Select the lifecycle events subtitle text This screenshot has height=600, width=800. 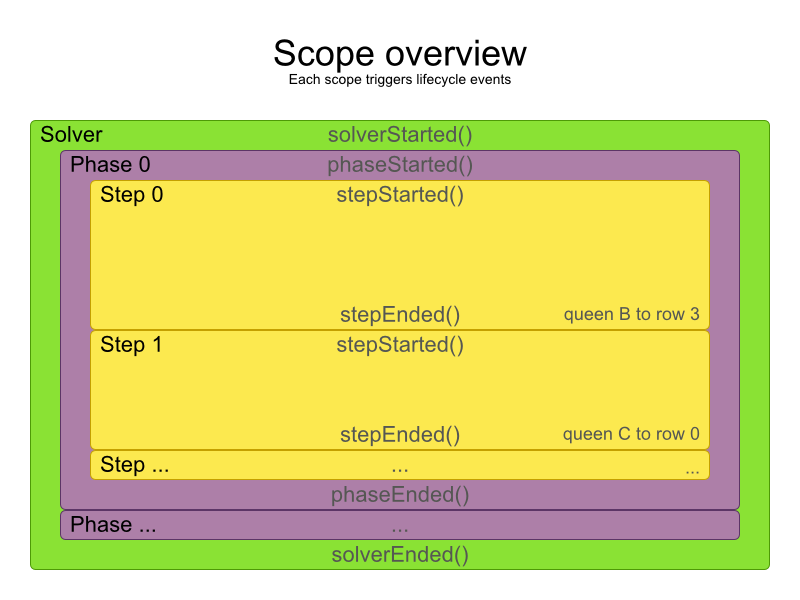point(400,80)
